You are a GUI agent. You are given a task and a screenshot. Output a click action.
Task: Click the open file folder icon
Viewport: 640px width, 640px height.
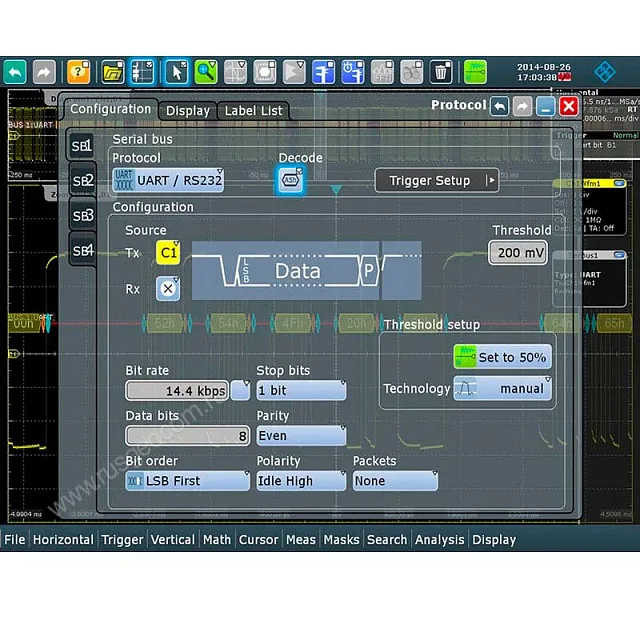pyautogui.click(x=112, y=72)
